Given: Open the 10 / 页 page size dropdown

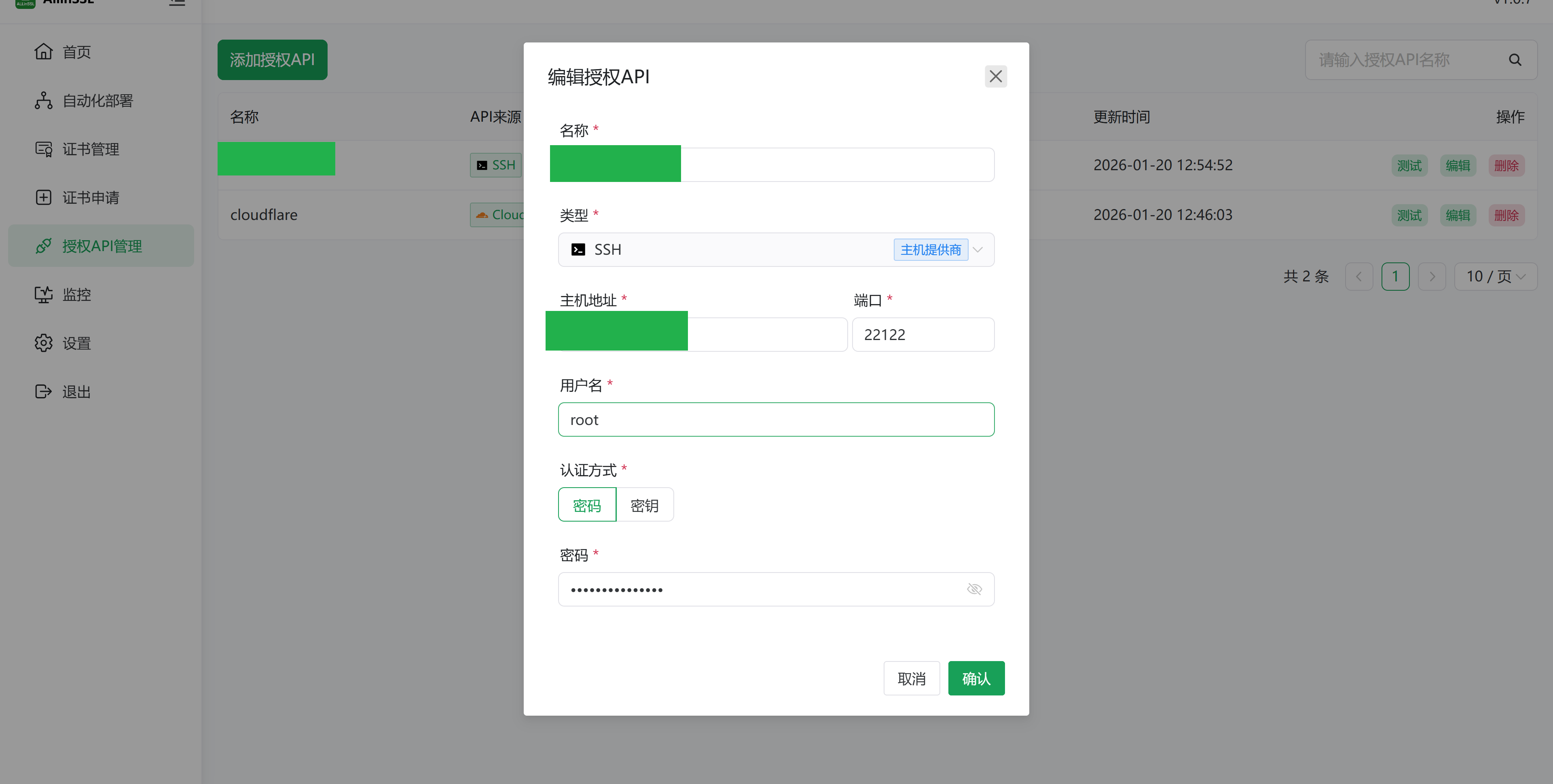Looking at the screenshot, I should (x=1495, y=277).
